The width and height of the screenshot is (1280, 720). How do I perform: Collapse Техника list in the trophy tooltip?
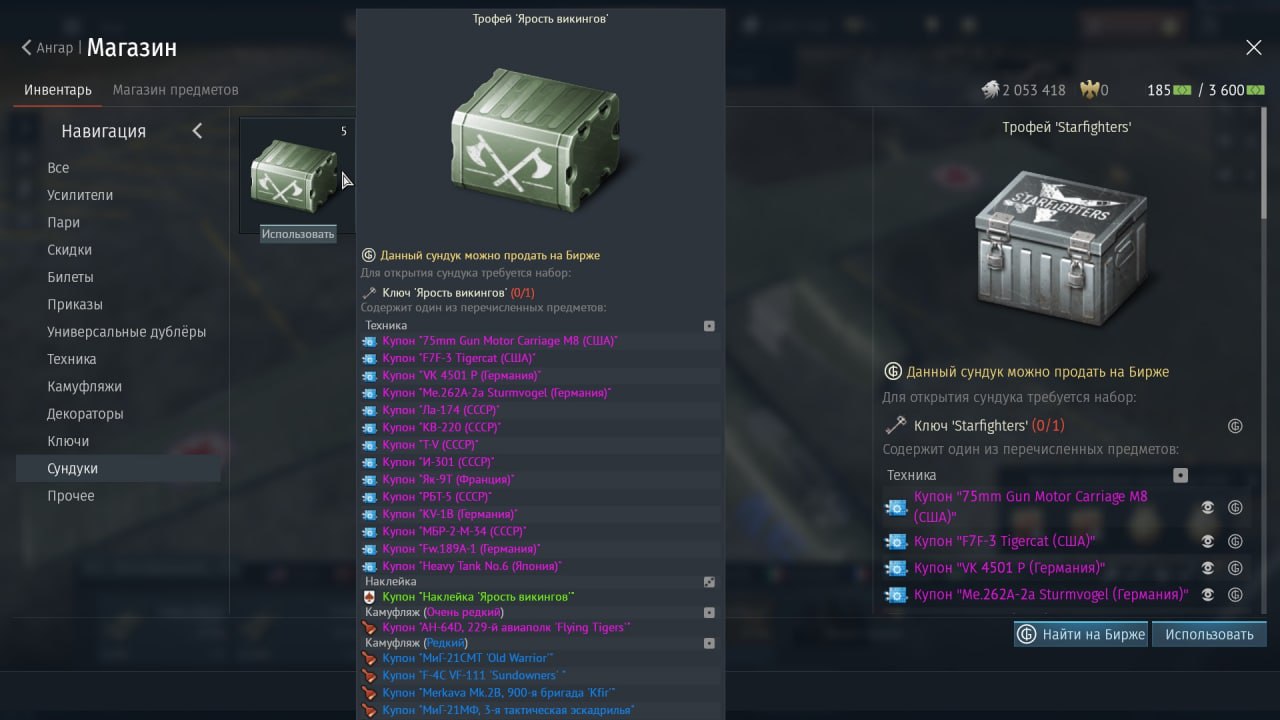click(709, 326)
